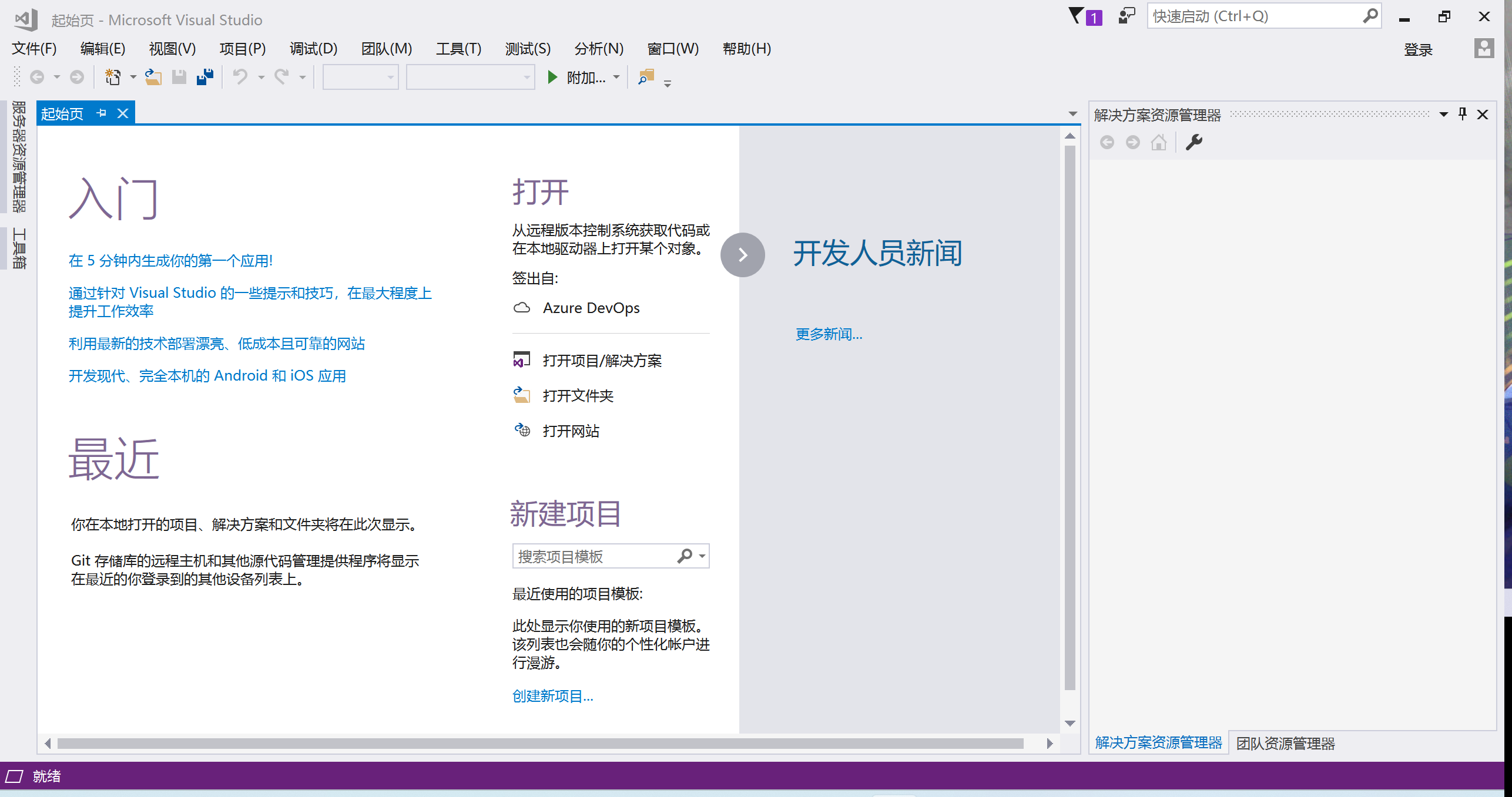
Task: Click the 快速启动 search input field
Action: click(1252, 16)
